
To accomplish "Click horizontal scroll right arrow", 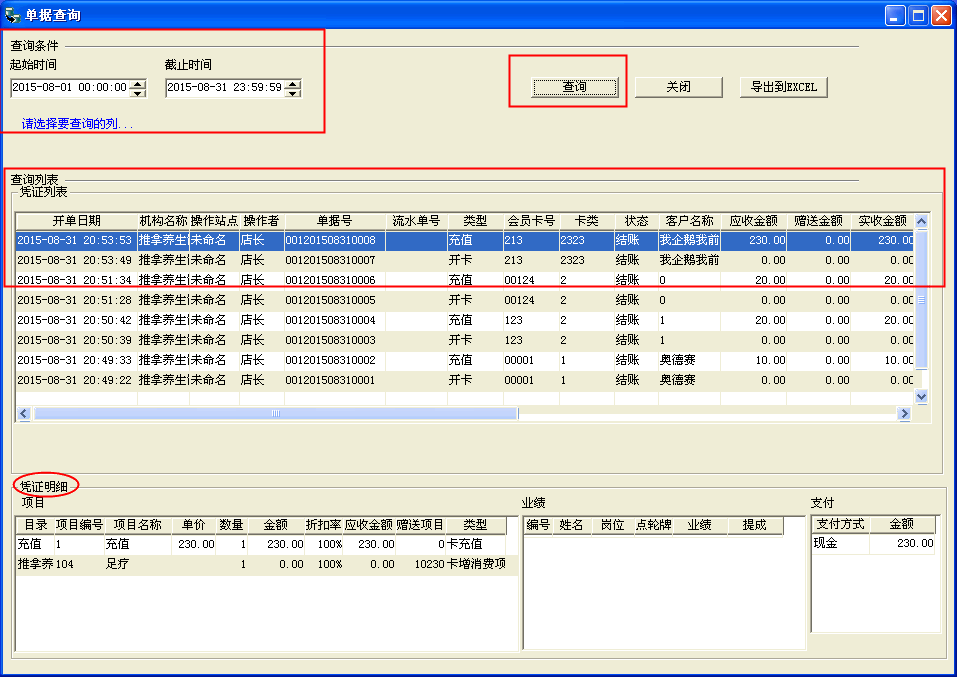I will tap(905, 413).
